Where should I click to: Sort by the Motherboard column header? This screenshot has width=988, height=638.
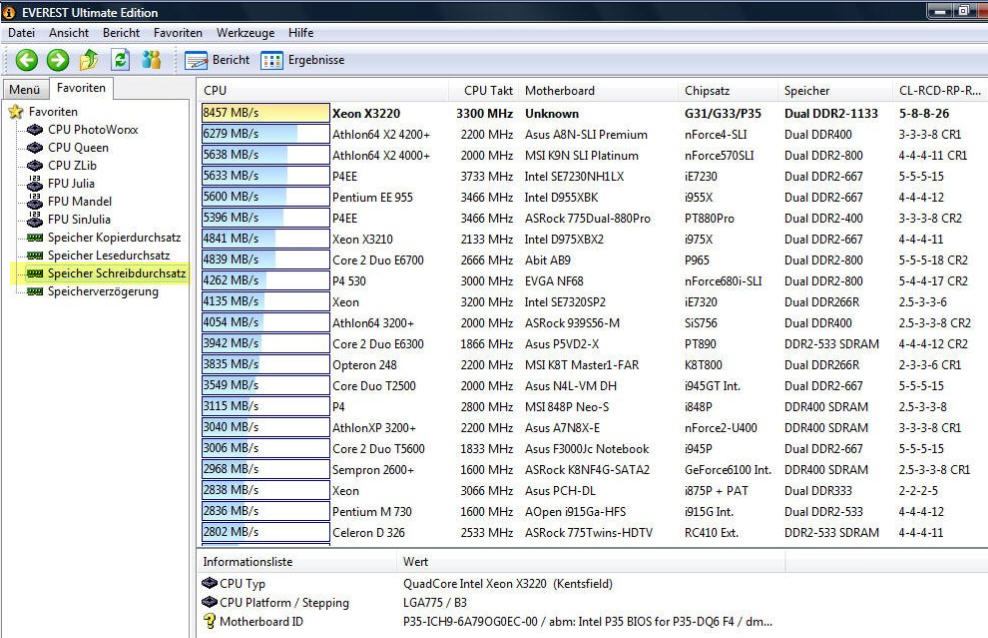(599, 91)
